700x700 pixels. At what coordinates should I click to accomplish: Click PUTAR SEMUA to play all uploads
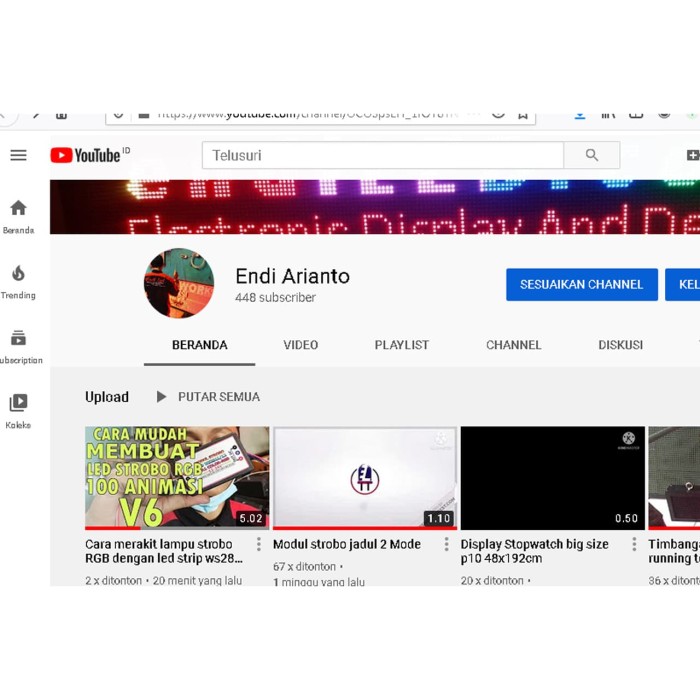(208, 397)
